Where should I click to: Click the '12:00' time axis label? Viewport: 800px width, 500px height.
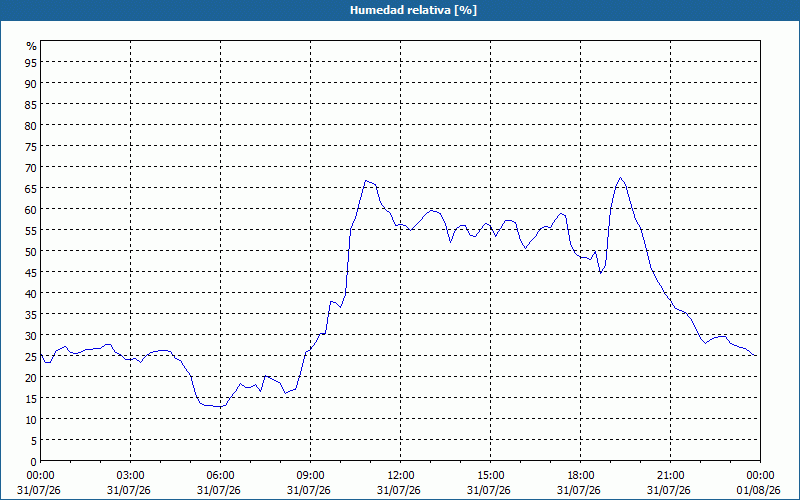pyautogui.click(x=401, y=476)
